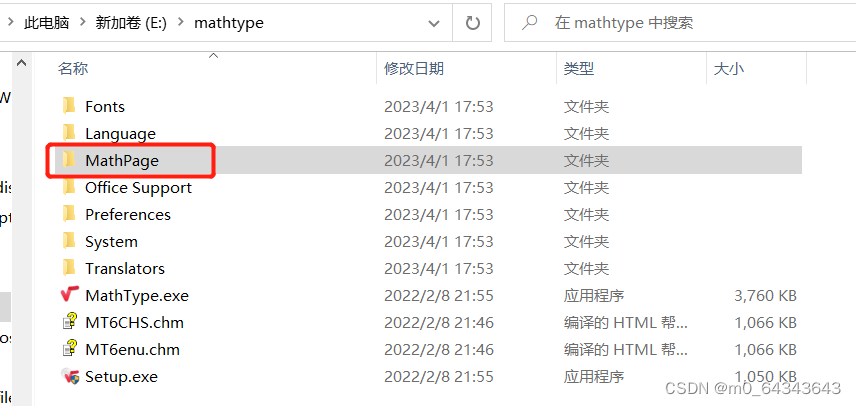The height and width of the screenshot is (406, 856).
Task: Expand the chevron before 此电脑 in the path
Action: (x=10, y=23)
